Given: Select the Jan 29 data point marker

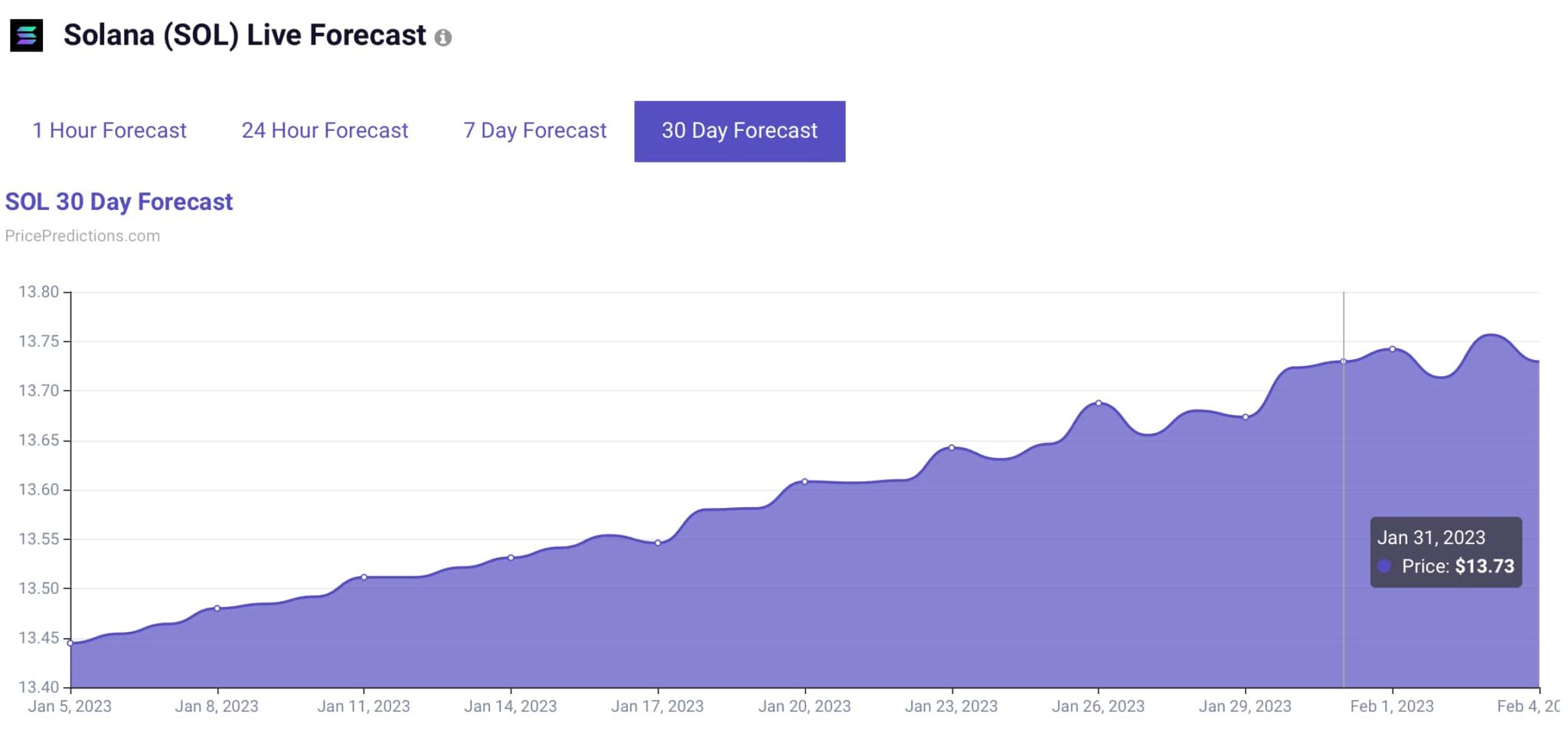Looking at the screenshot, I should point(1246,417).
